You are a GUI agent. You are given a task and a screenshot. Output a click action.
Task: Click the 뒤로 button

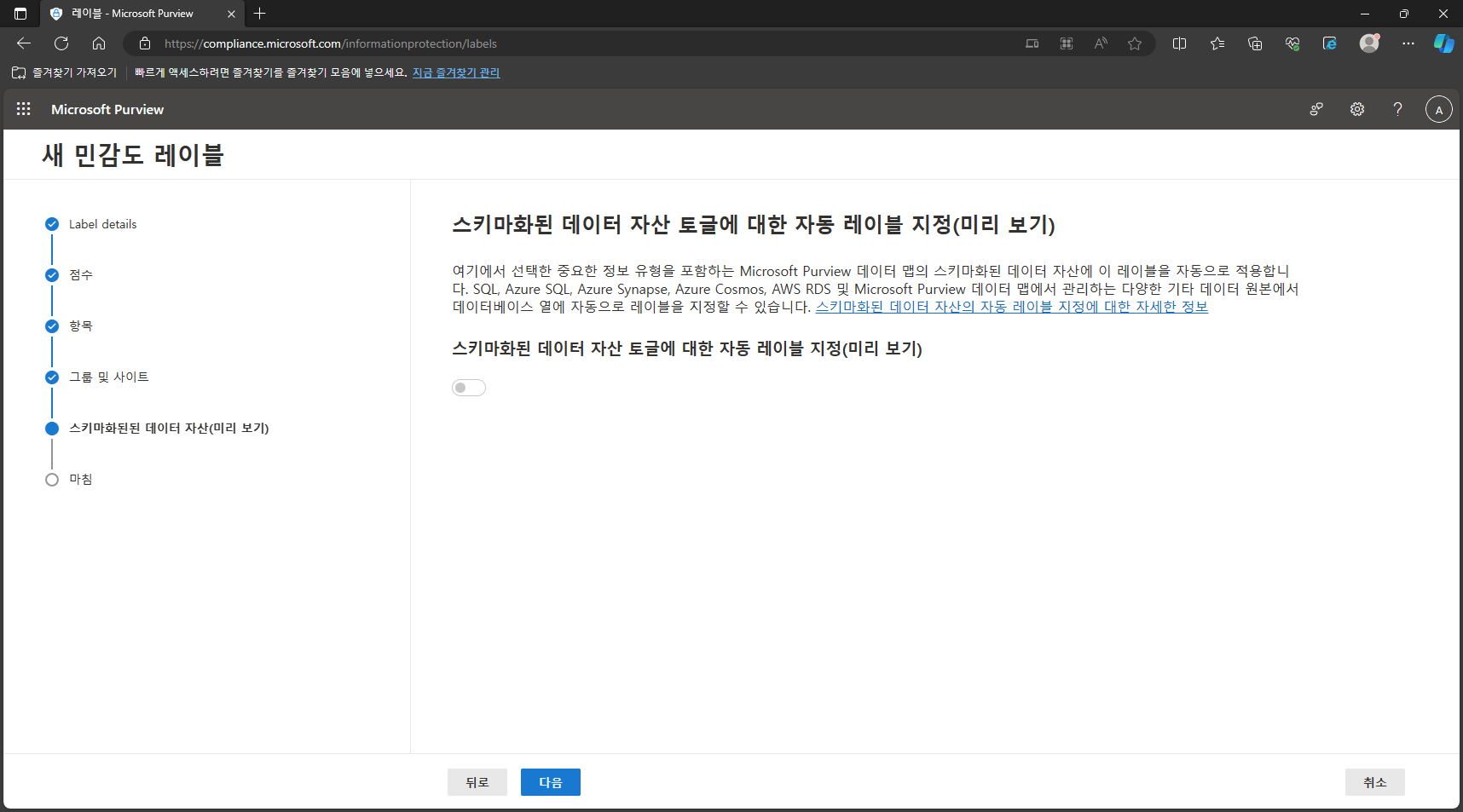click(477, 782)
